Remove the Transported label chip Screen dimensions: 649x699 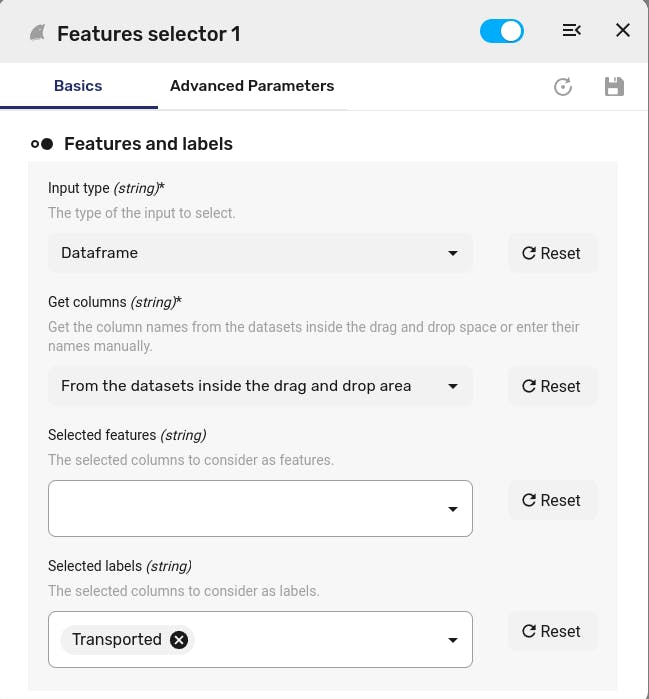tap(179, 640)
